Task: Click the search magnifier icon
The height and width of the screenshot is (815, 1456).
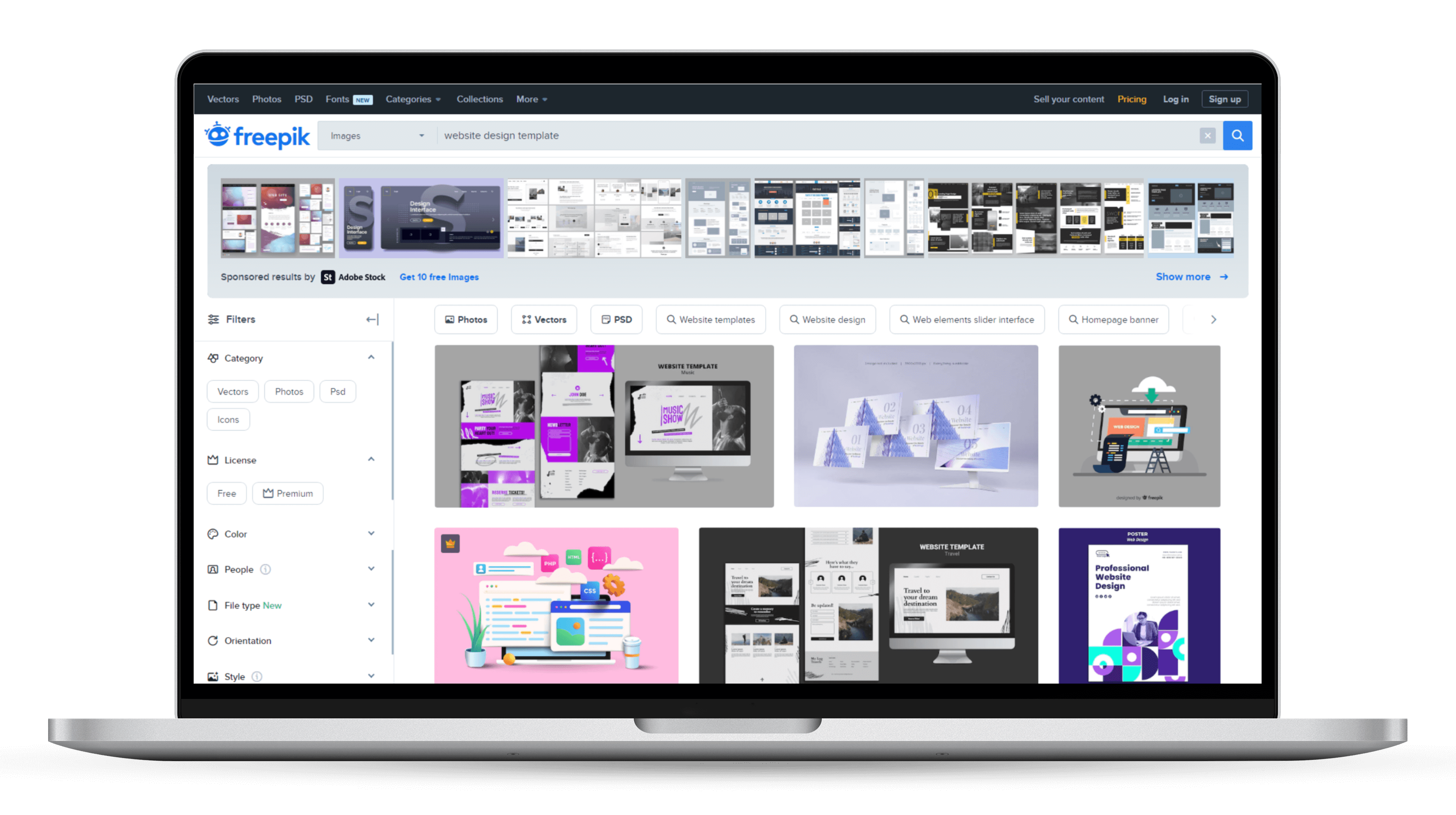Action: coord(1237,136)
